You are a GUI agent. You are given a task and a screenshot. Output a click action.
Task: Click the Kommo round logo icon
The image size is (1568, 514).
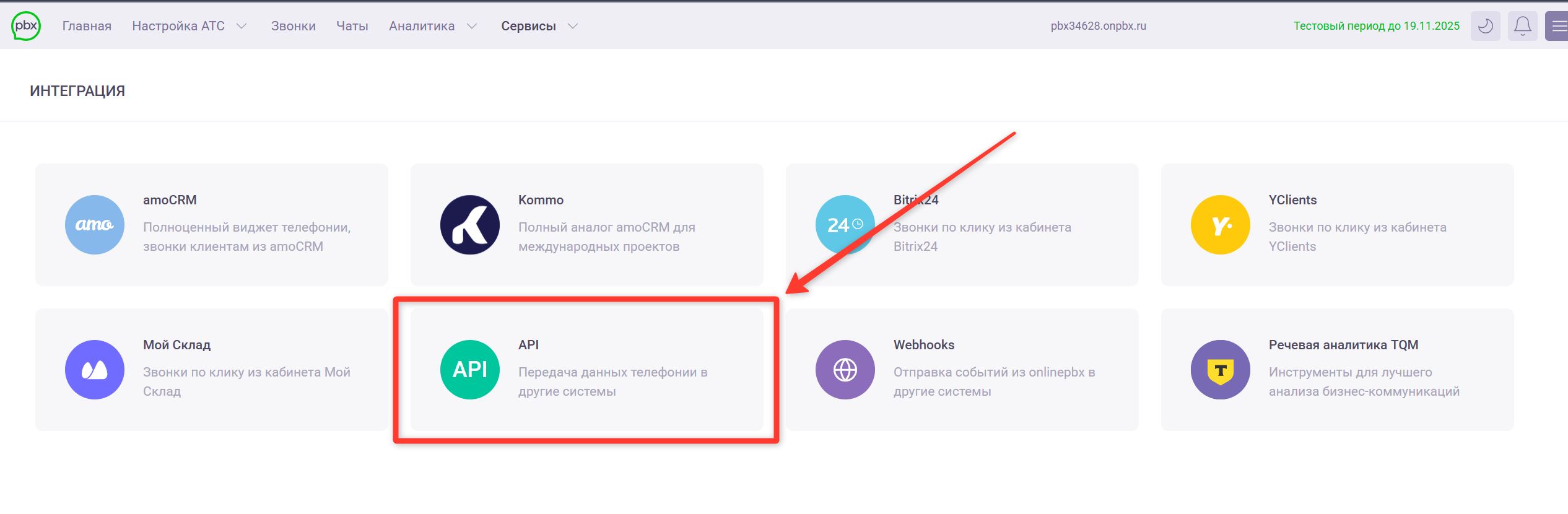[470, 225]
